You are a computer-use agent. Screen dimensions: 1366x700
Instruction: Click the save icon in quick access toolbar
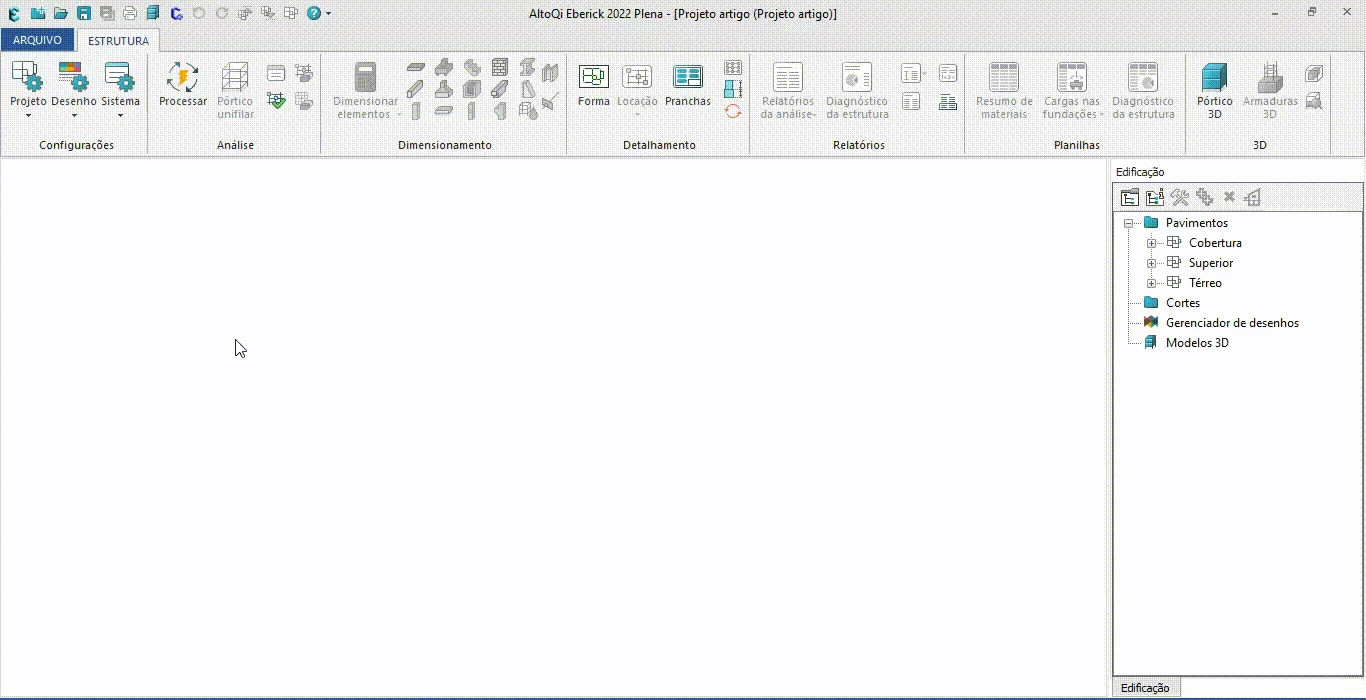pos(84,14)
